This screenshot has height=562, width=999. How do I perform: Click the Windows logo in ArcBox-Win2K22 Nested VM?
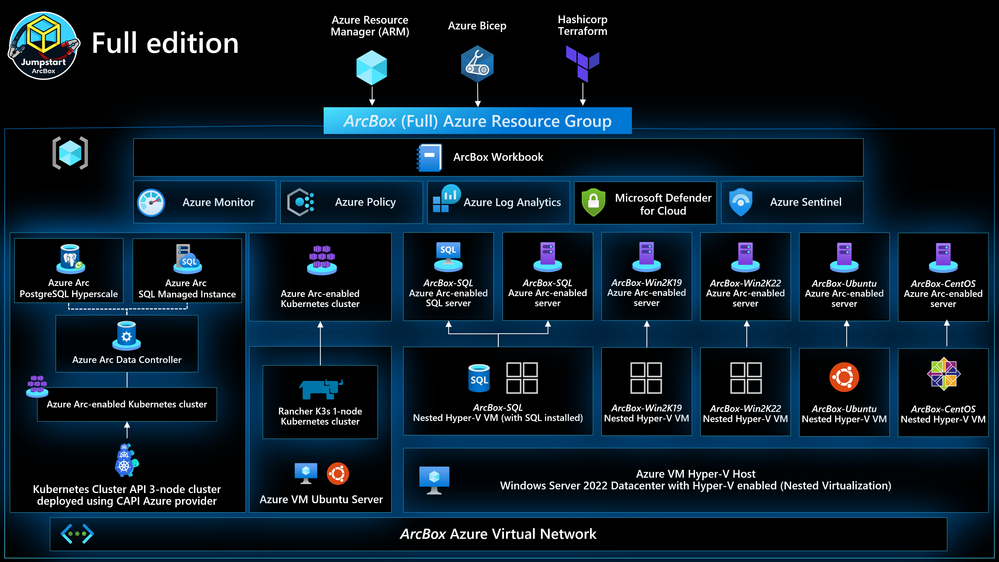745,378
